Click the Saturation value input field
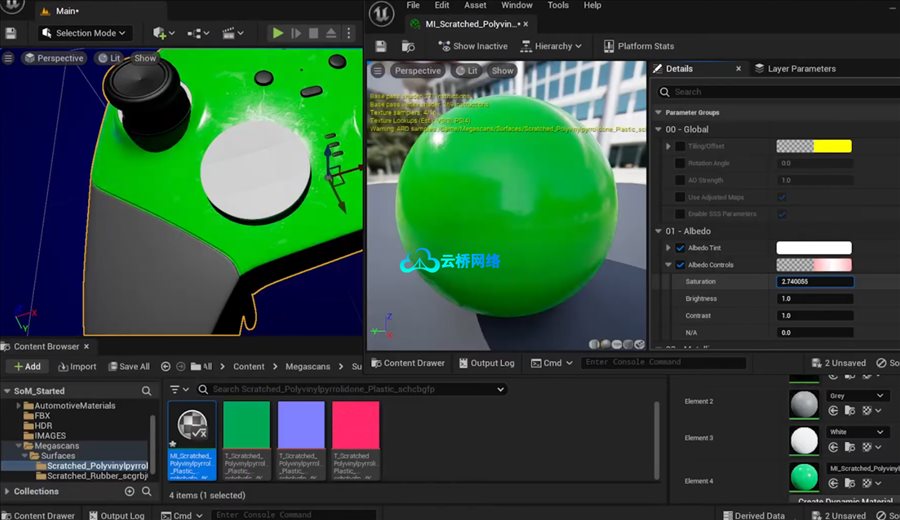The height and width of the screenshot is (520, 900). tap(815, 282)
